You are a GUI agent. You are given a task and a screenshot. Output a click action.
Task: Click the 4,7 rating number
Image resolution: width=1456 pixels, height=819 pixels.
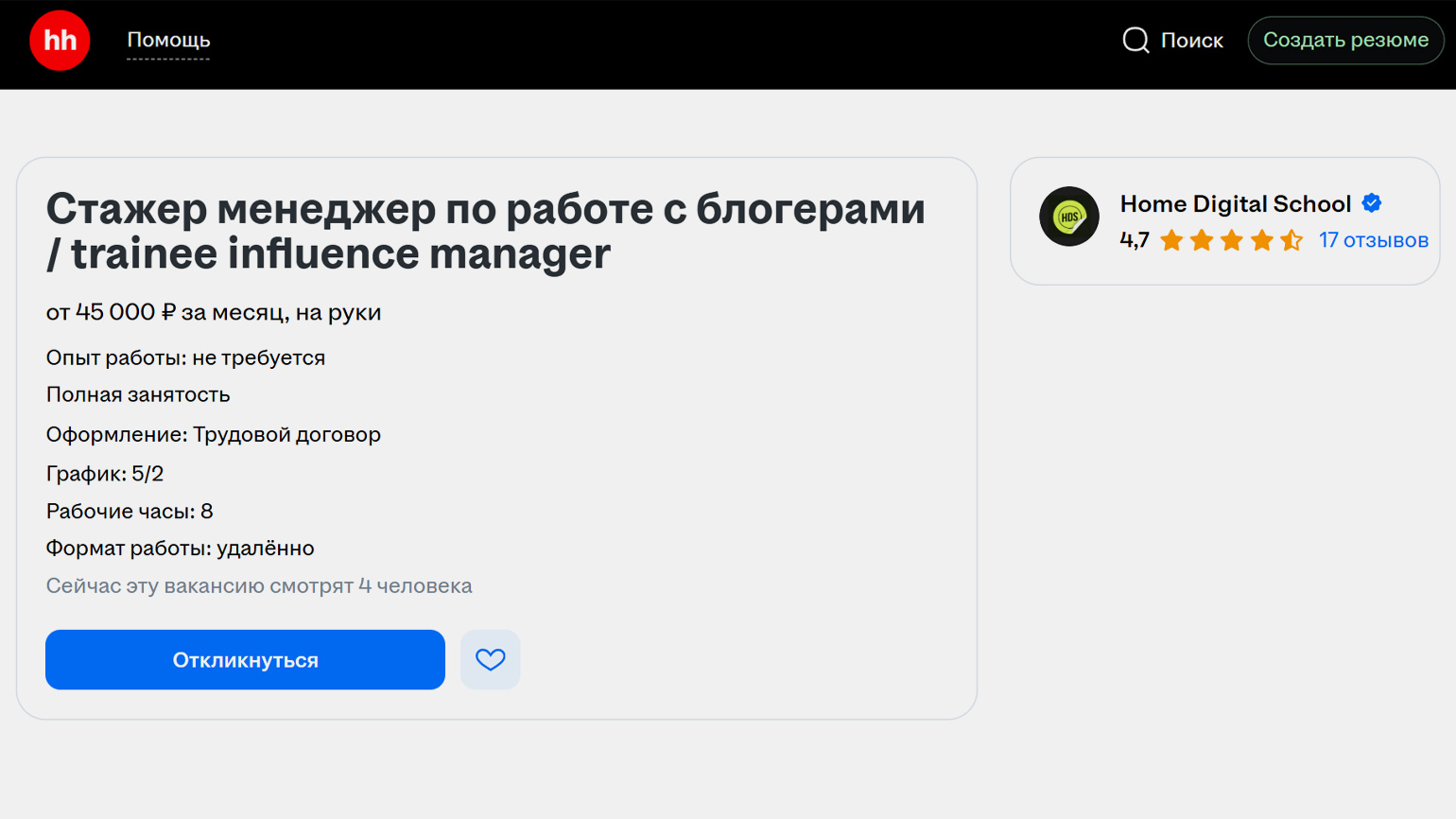(x=1134, y=240)
